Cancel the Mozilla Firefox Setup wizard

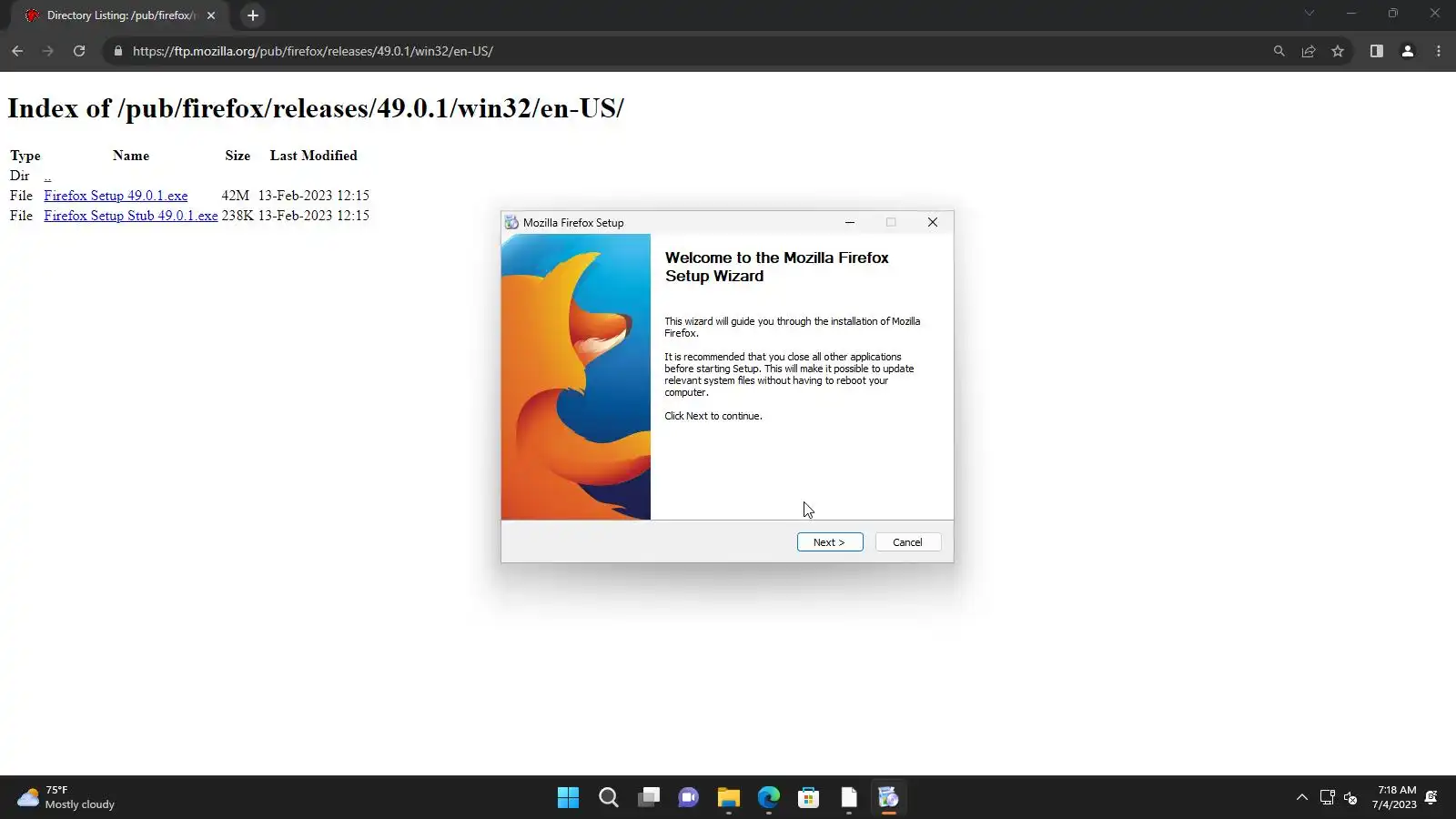click(907, 542)
